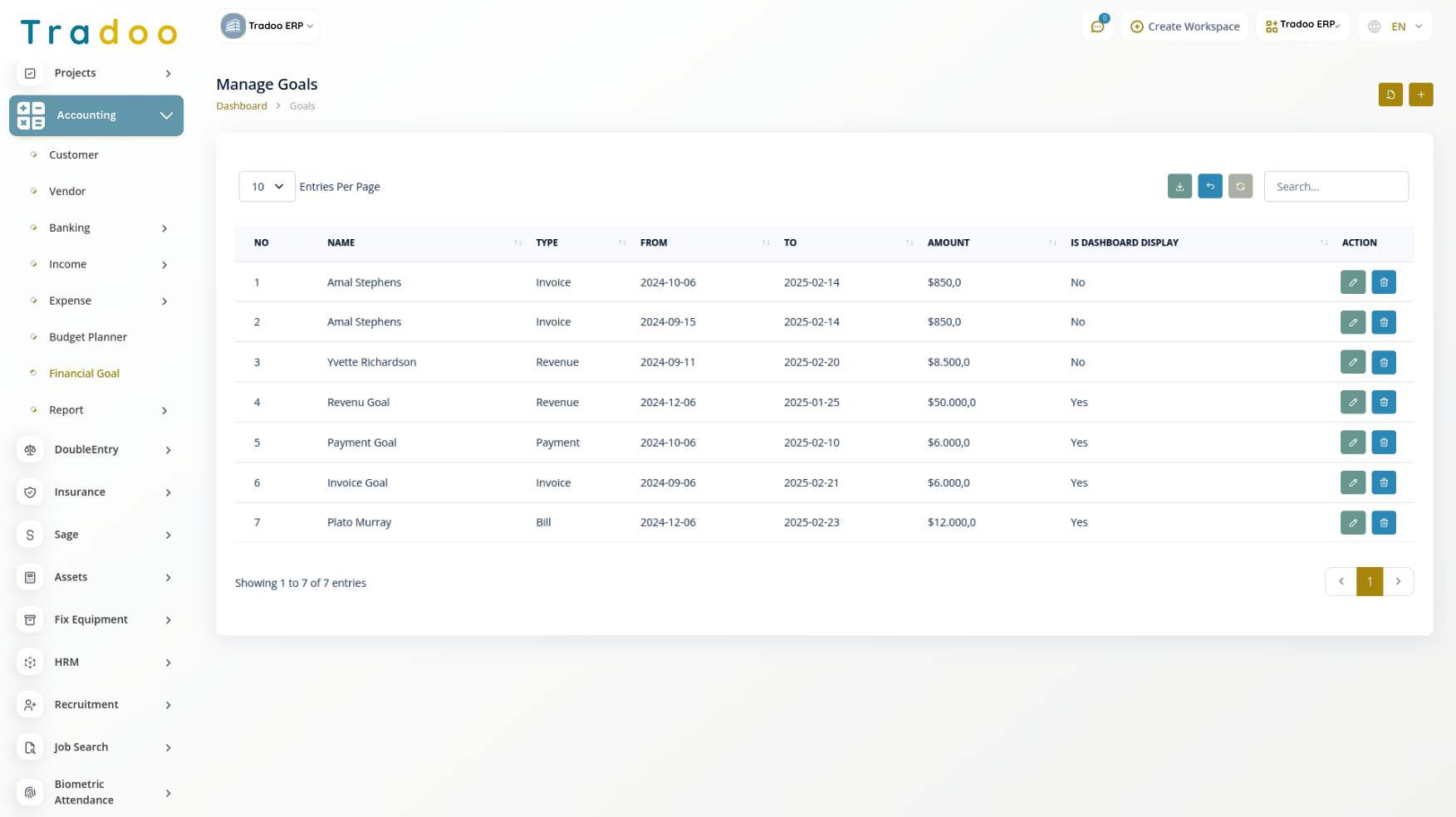Open the chat messages icon
This screenshot has width=1456, height=817.
point(1098,27)
